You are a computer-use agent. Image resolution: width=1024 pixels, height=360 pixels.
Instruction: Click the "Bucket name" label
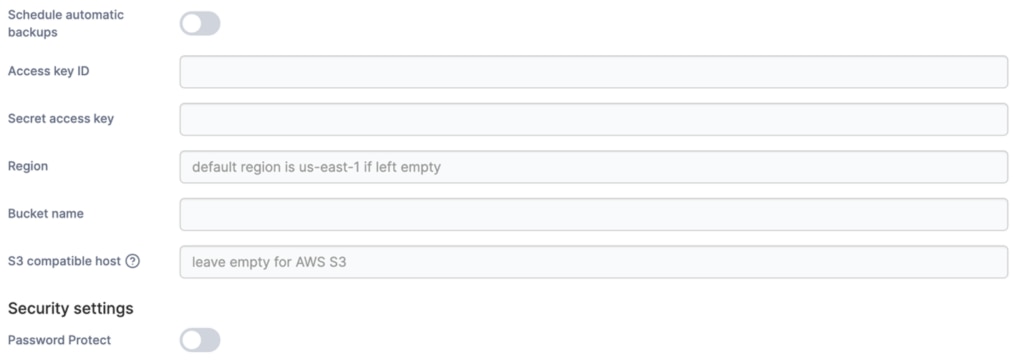pyautogui.click(x=46, y=214)
